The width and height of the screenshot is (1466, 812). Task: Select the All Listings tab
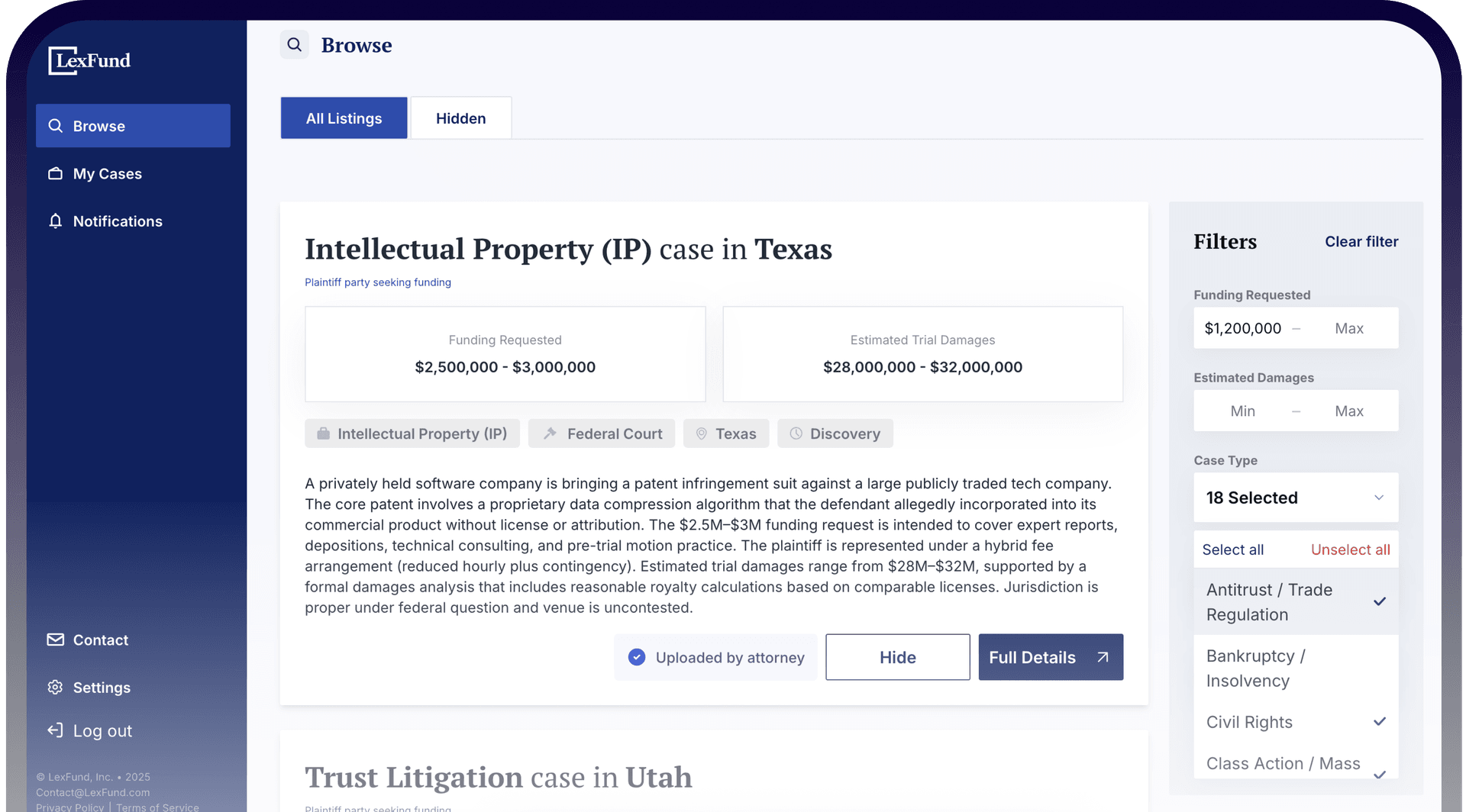[x=344, y=118]
